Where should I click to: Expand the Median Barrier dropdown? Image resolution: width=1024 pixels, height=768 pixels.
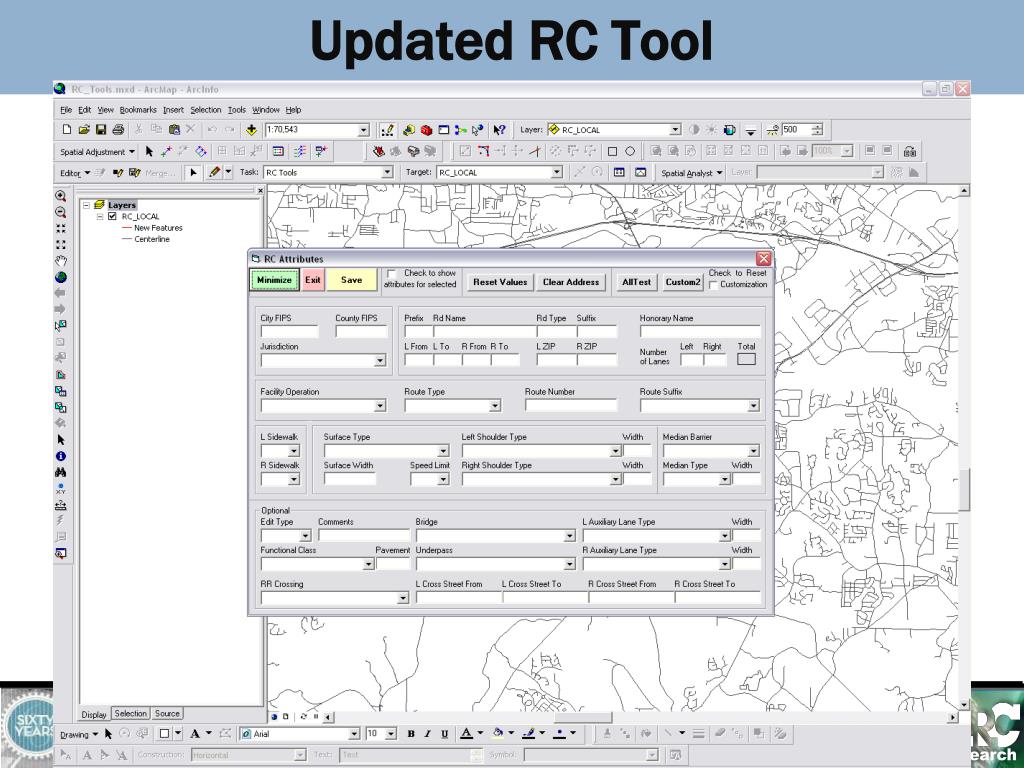click(x=754, y=451)
